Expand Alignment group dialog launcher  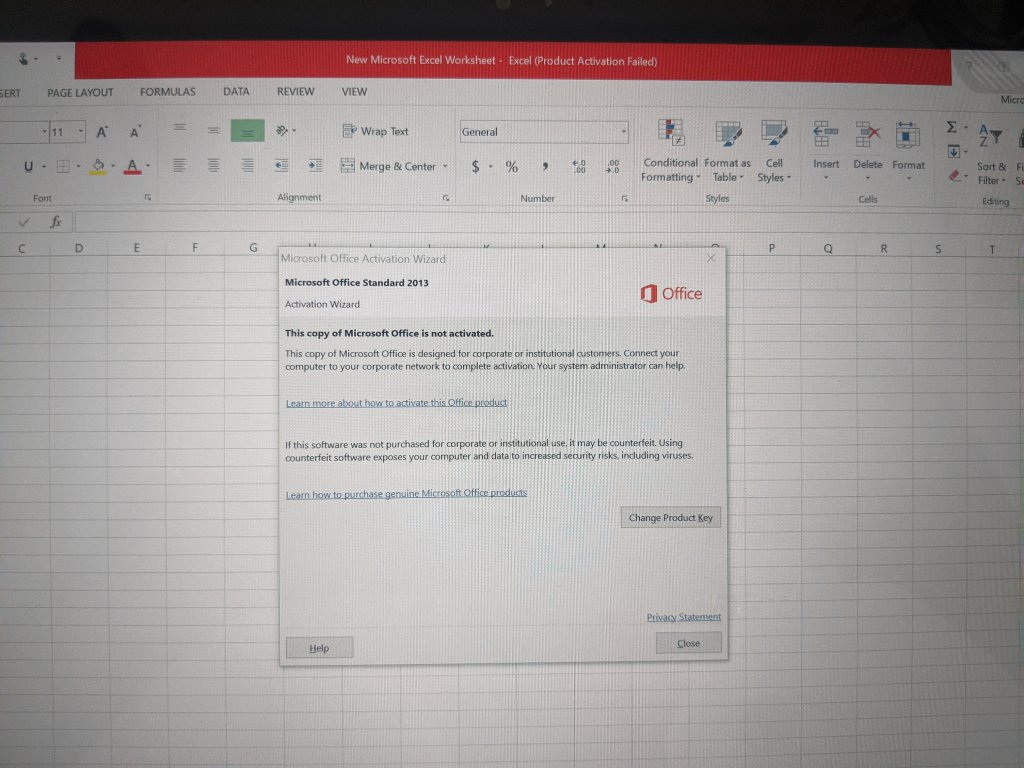[x=446, y=198]
